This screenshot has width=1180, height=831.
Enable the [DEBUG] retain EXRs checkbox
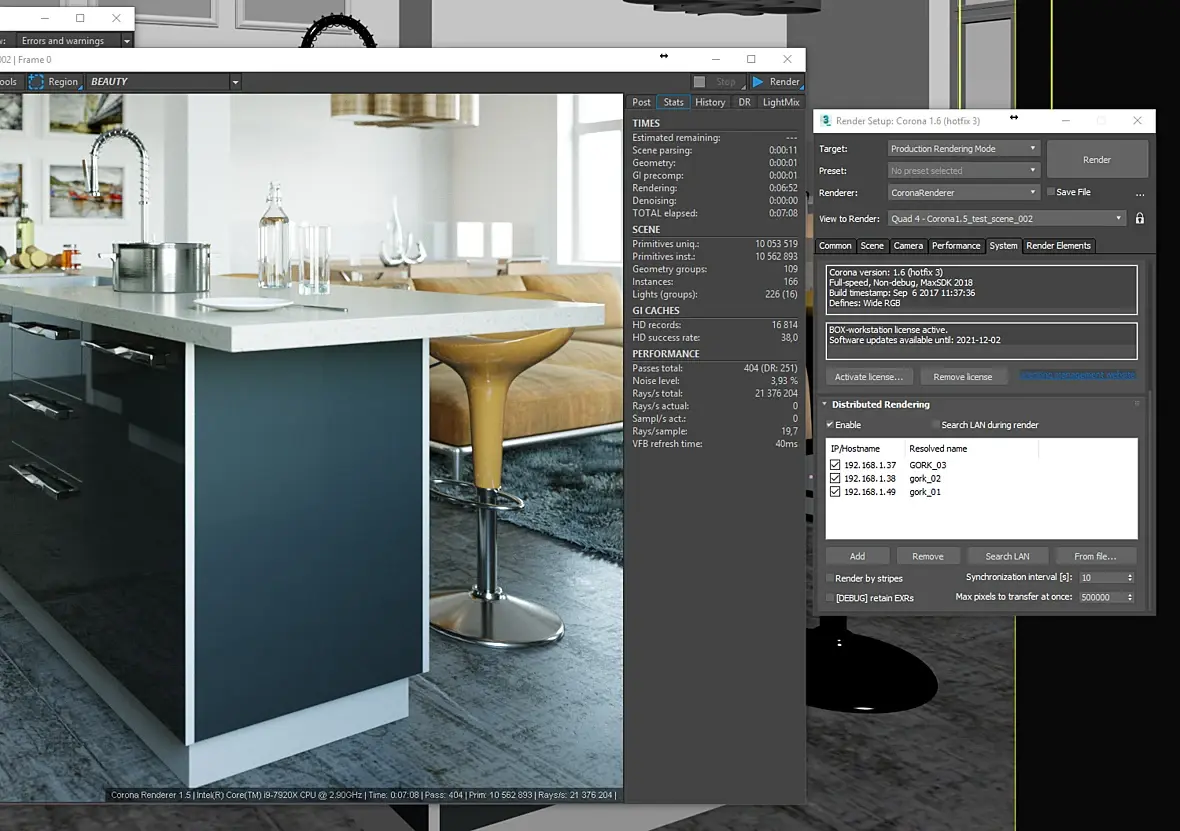tap(830, 598)
